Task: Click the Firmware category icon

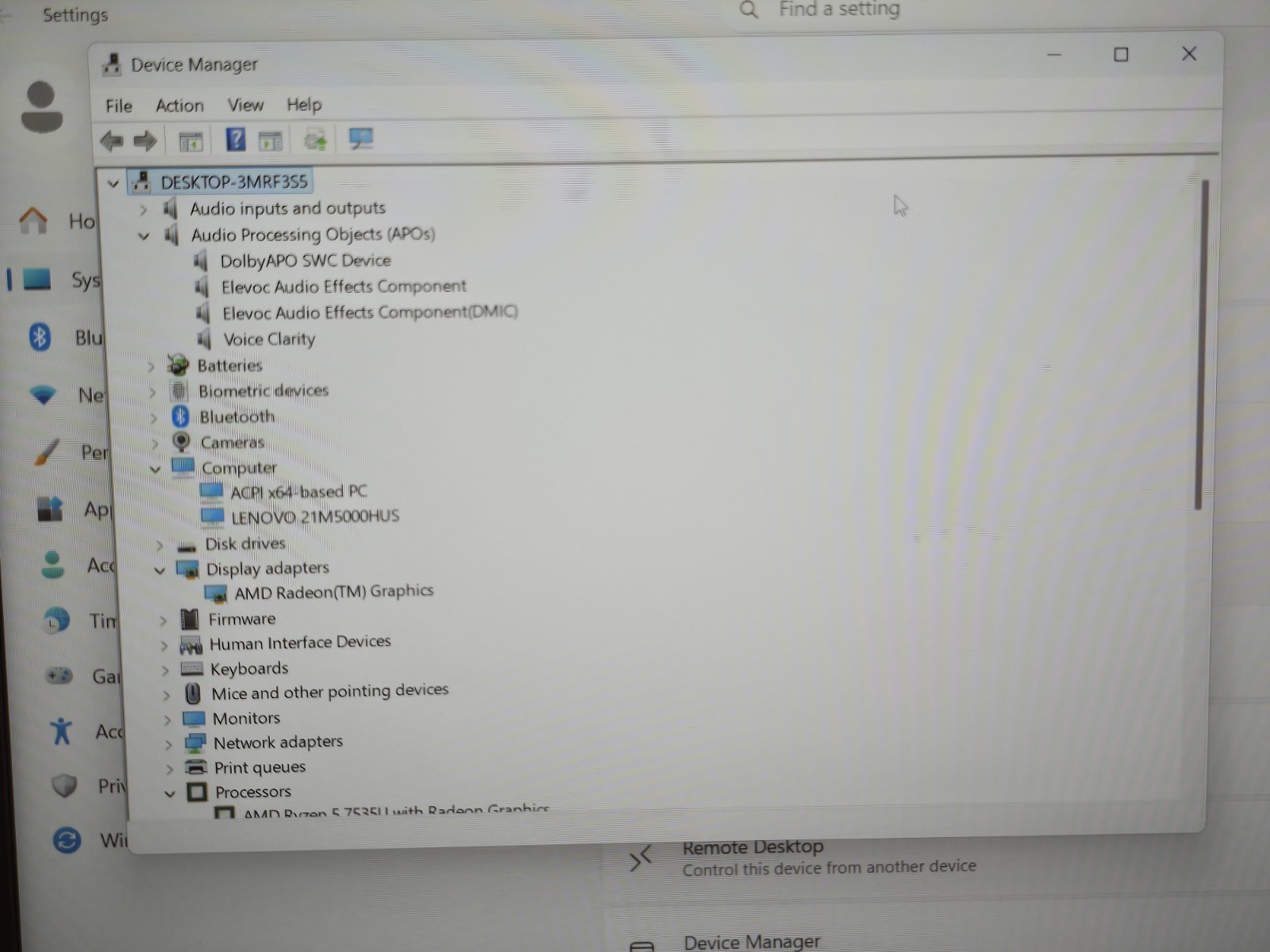Action: tap(190, 619)
